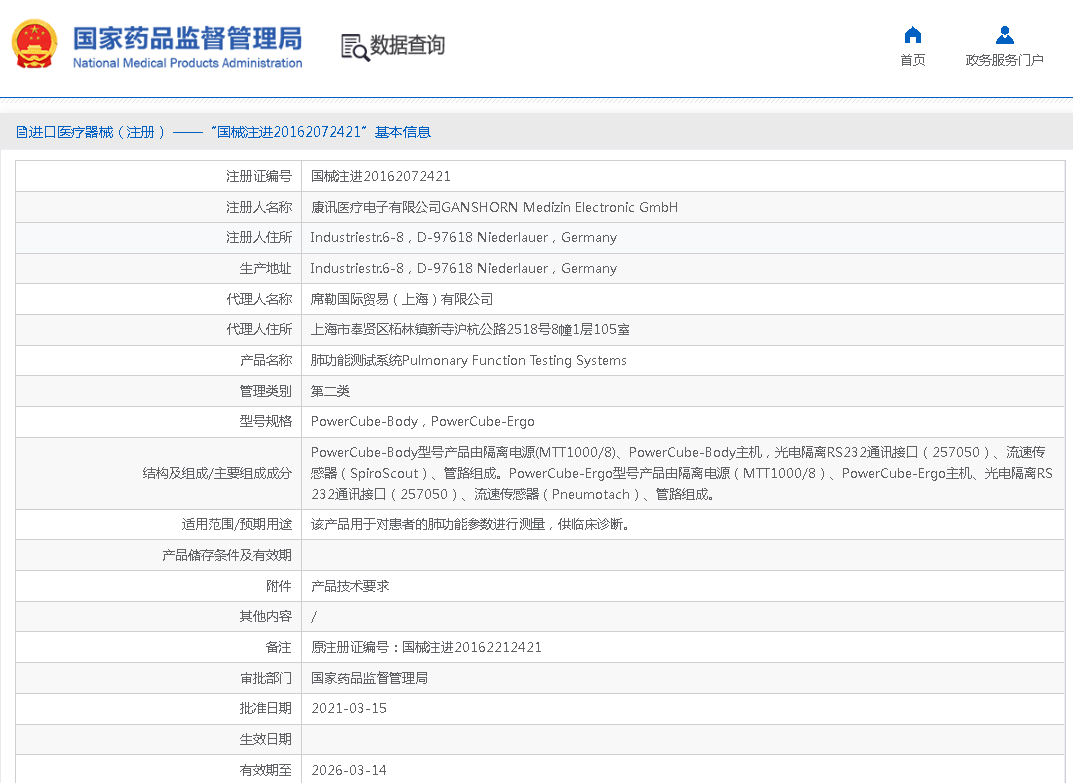Select the PowerCube-Body composition description text

click(x=682, y=473)
